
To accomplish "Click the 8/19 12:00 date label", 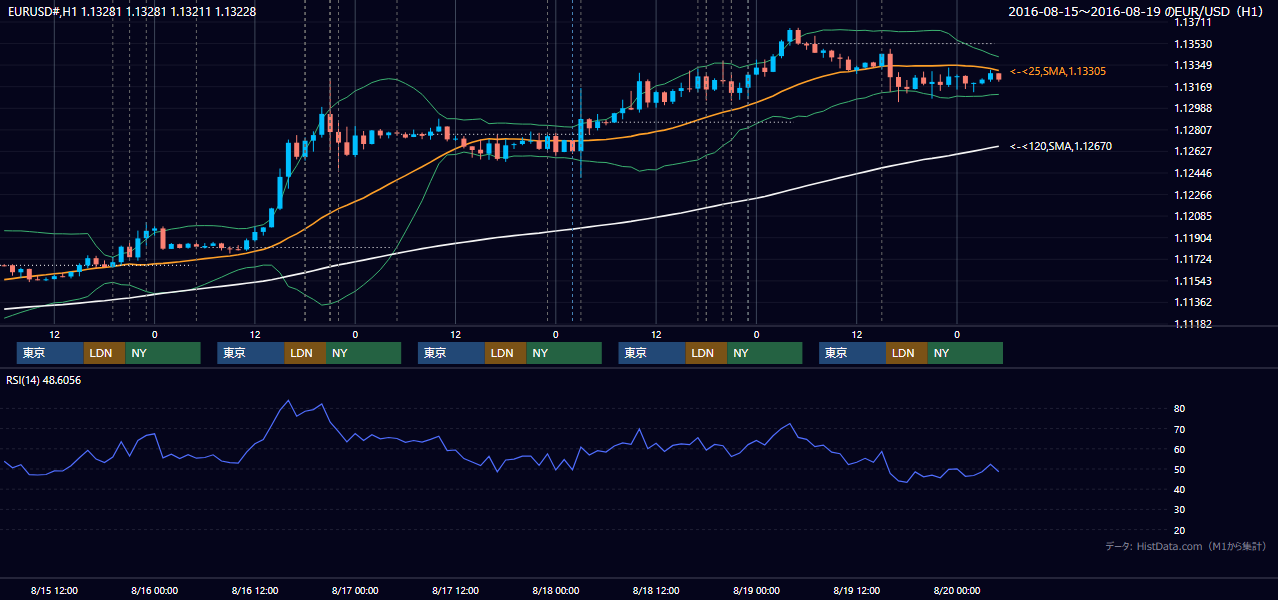I will point(857,590).
